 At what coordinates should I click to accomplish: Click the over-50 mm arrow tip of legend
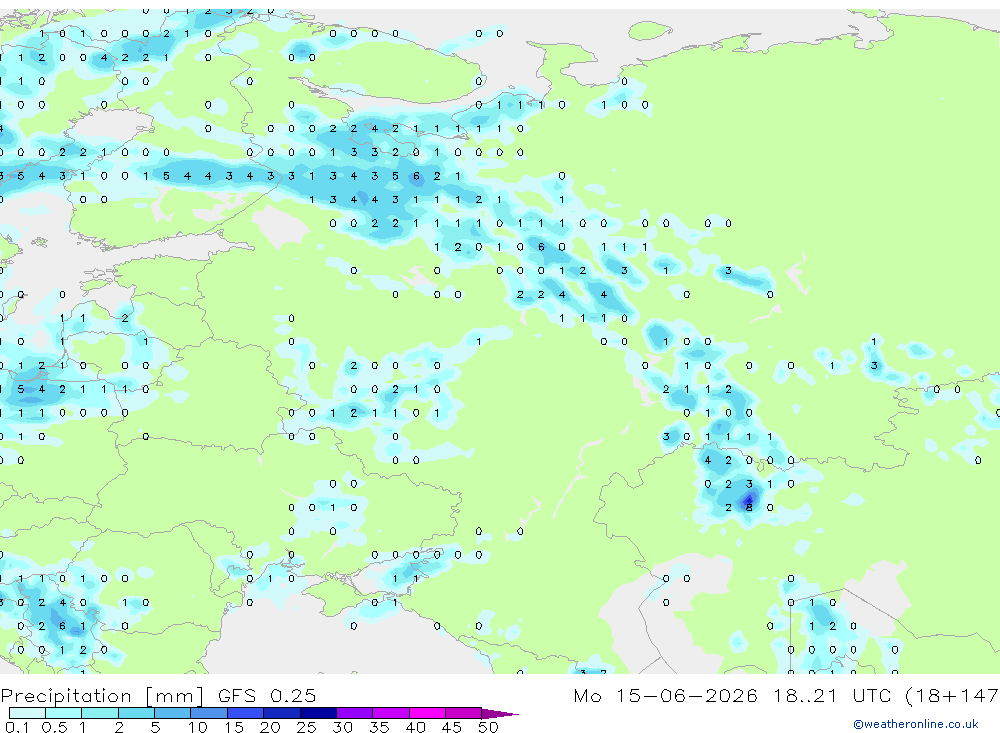[x=500, y=713]
